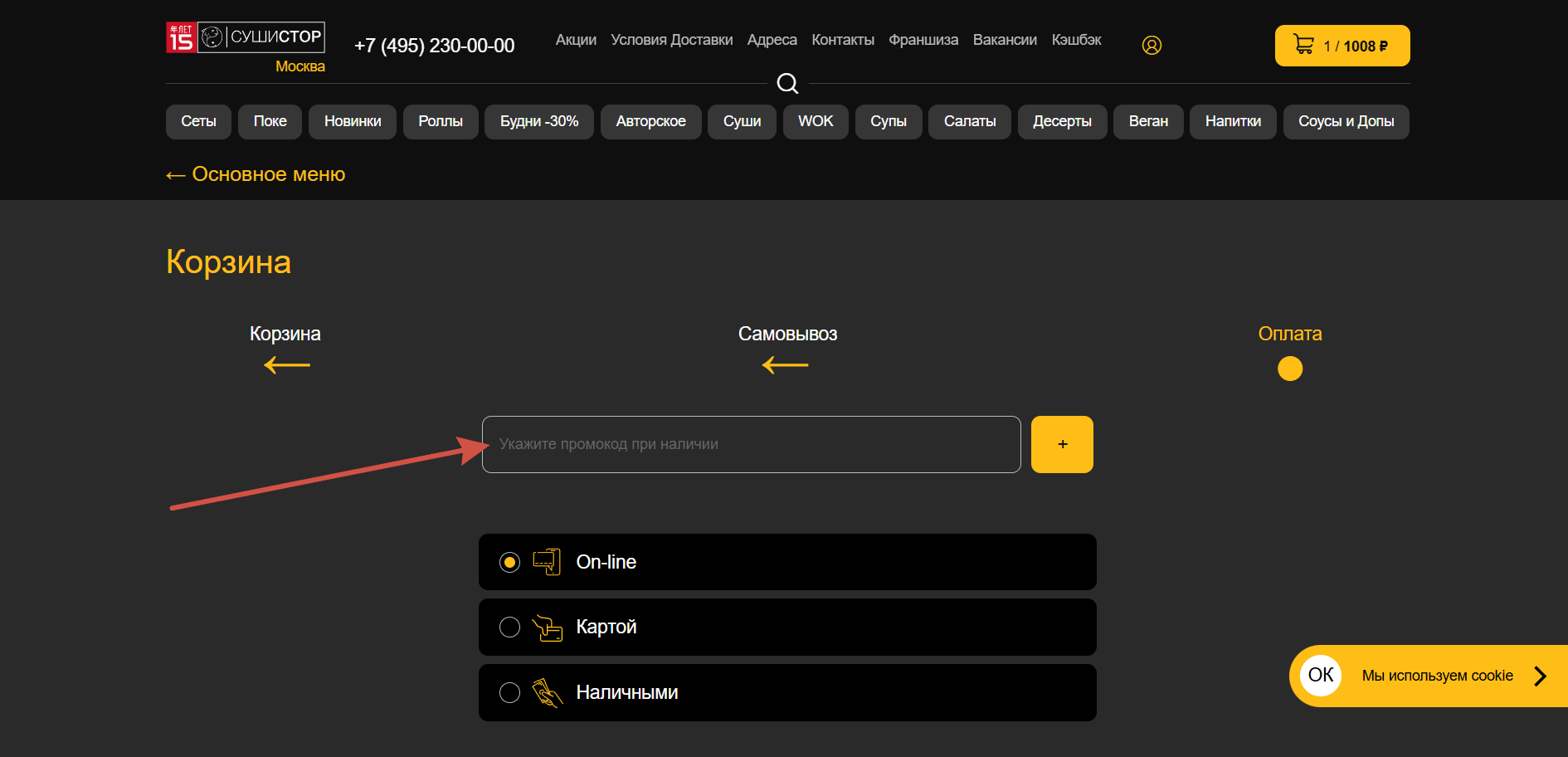Click the Оплата step label
1568x757 pixels.
tap(1290, 334)
